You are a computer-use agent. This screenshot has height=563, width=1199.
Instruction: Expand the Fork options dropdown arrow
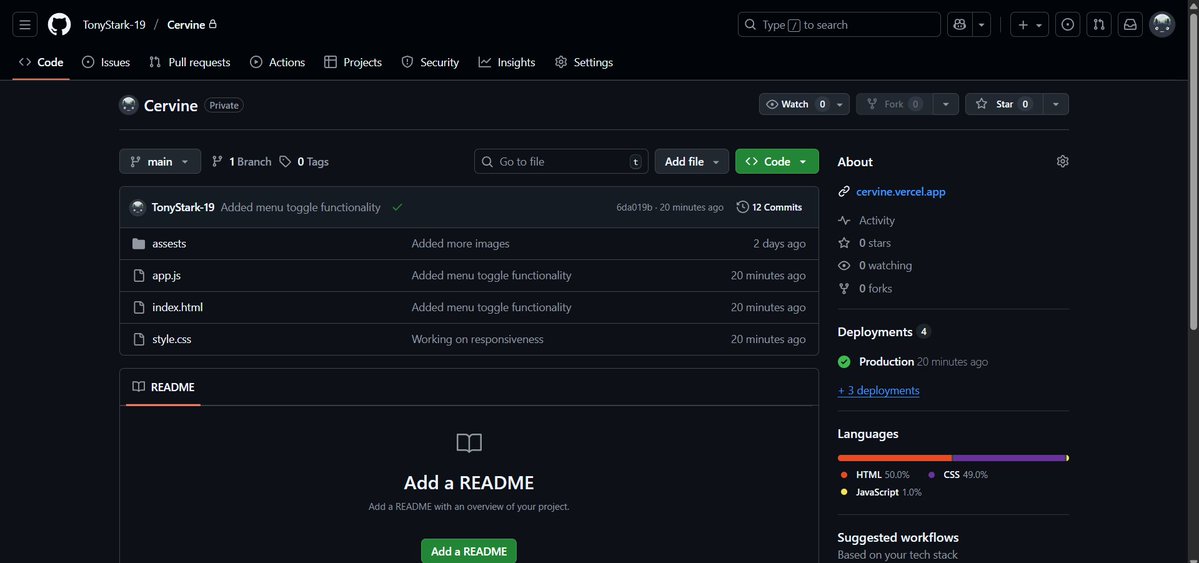pos(945,104)
